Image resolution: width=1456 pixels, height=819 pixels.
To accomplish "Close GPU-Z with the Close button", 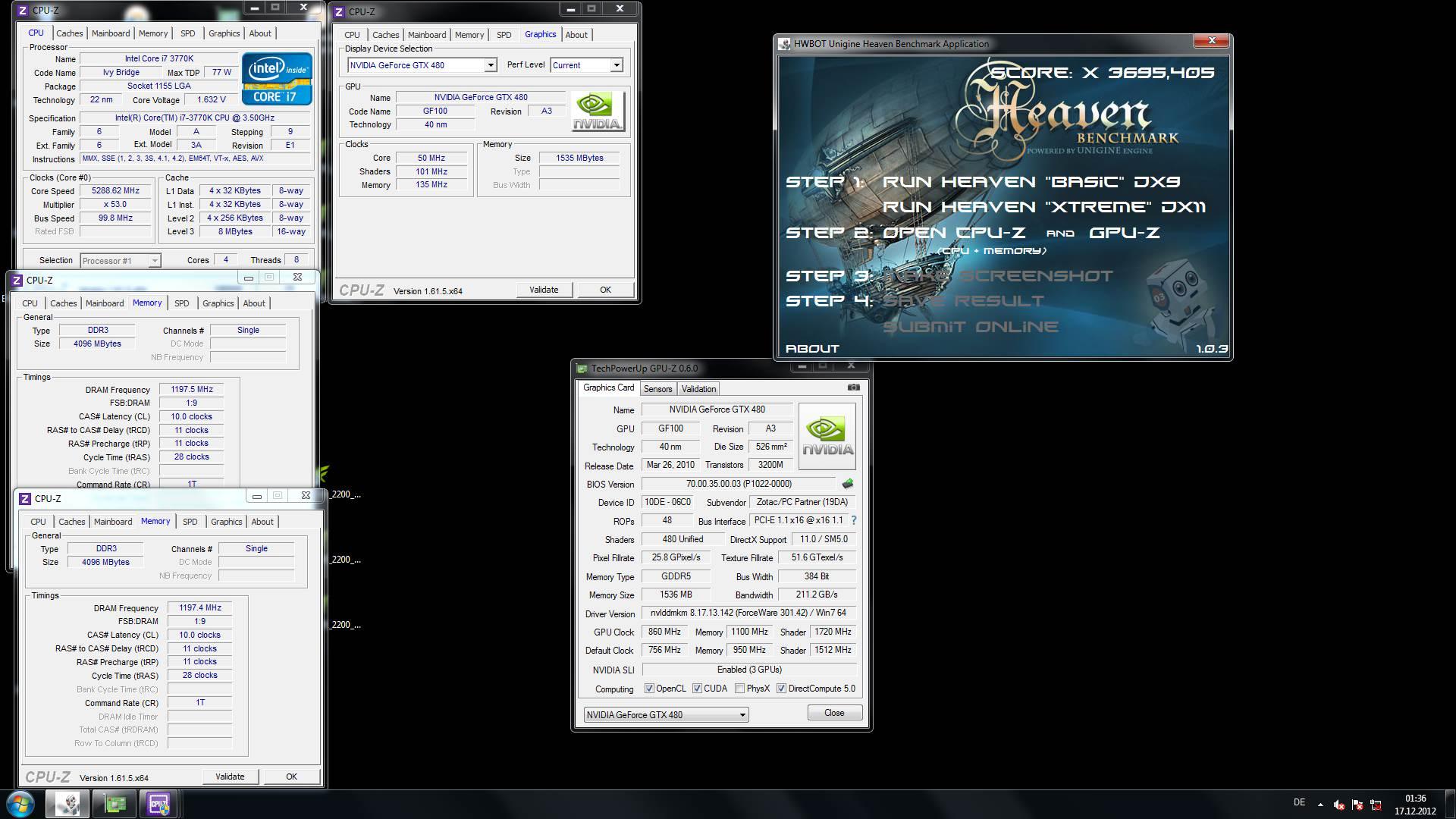I will pos(834,713).
